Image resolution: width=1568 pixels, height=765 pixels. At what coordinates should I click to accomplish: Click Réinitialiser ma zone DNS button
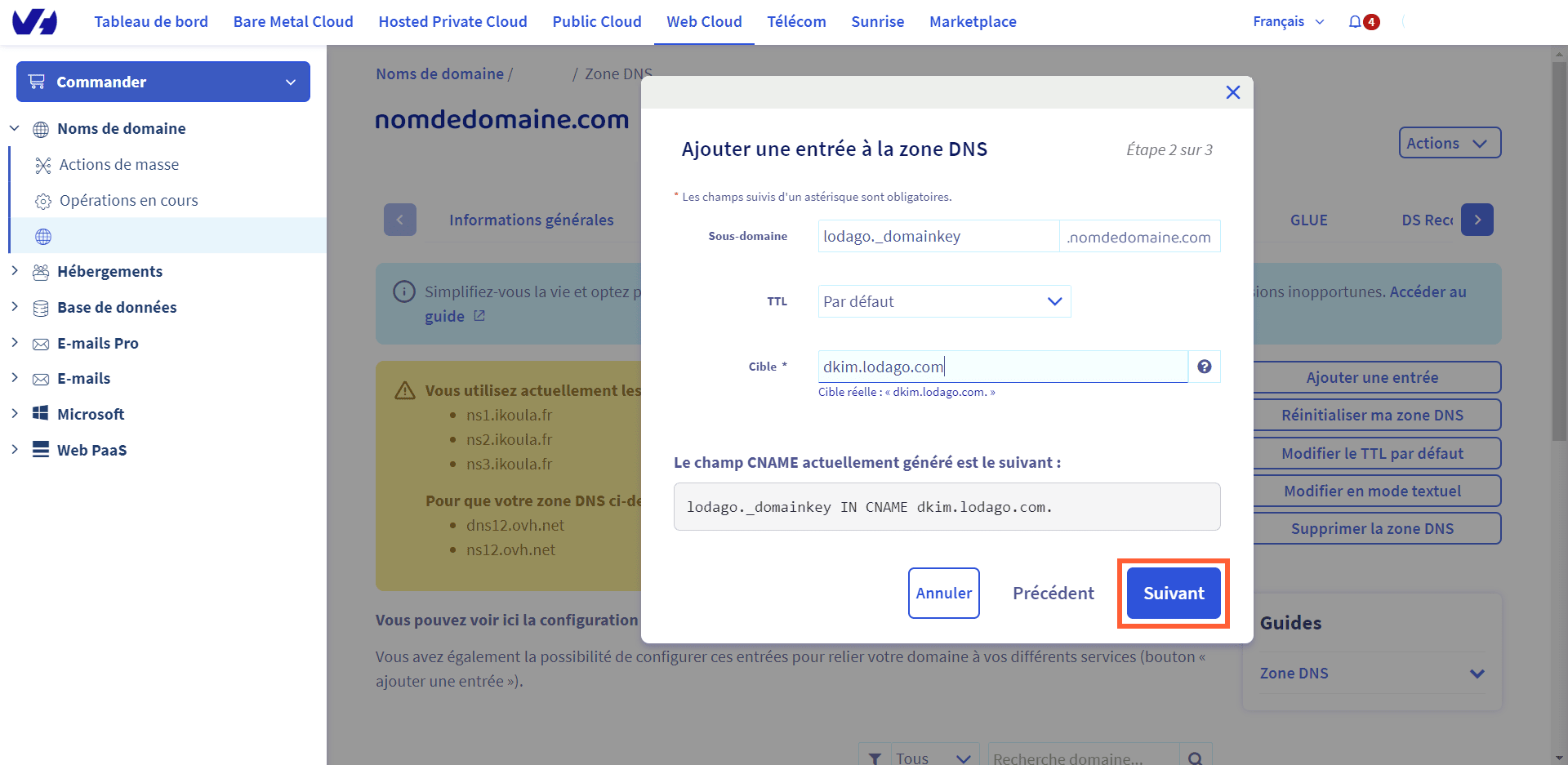pyautogui.click(x=1377, y=415)
